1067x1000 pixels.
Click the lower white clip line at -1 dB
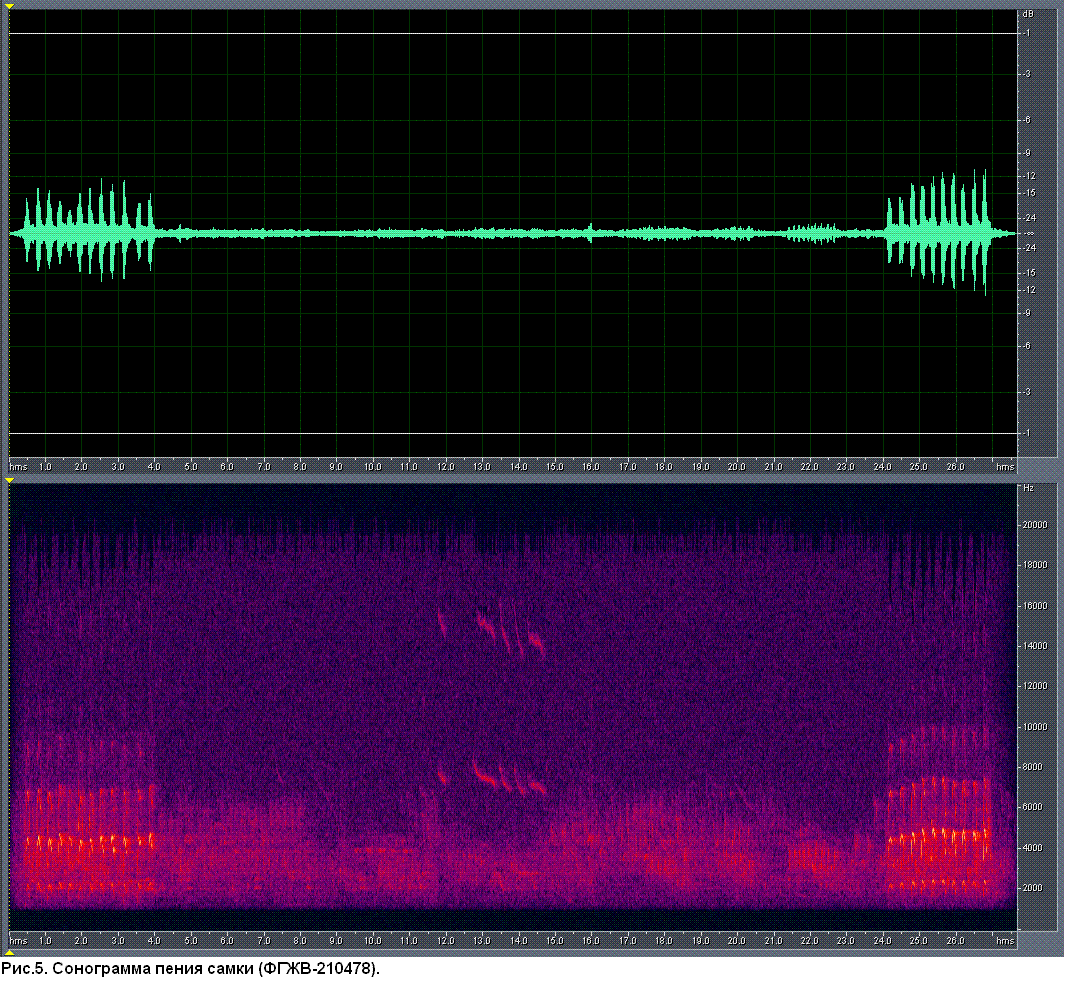coord(514,433)
